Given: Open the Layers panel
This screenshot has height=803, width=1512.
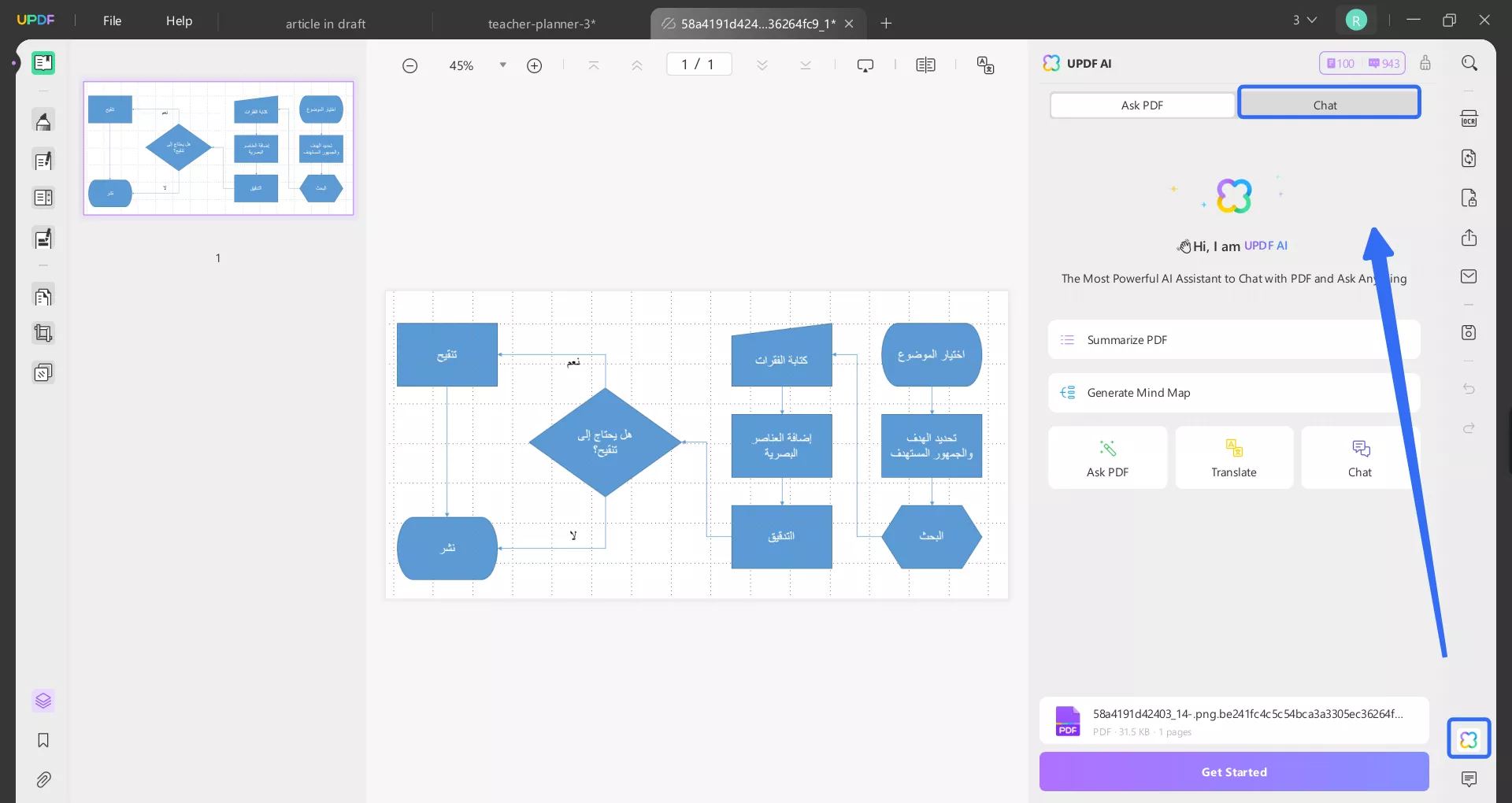Looking at the screenshot, I should [43, 701].
